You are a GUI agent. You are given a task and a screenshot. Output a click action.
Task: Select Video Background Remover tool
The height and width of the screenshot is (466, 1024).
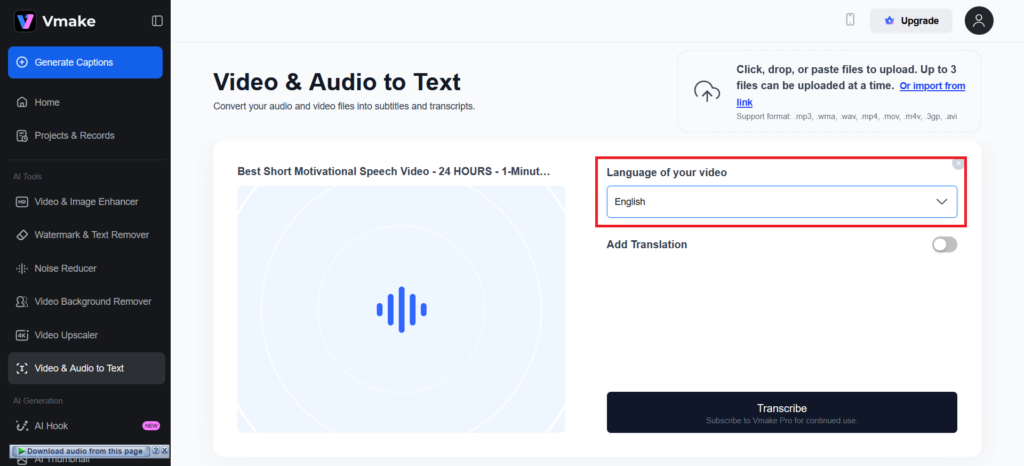click(x=92, y=302)
